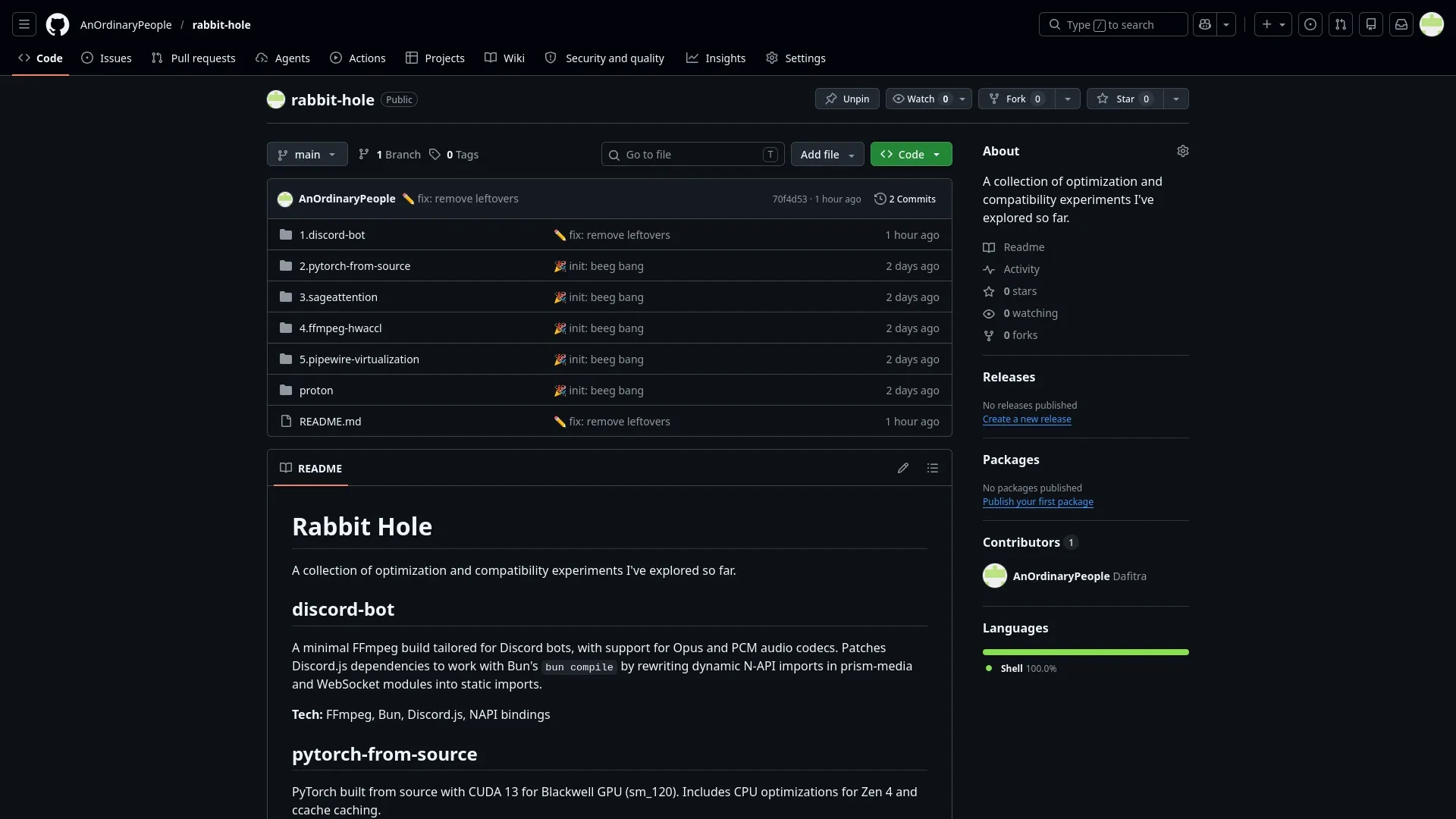Open the repositories icon in the top bar
This screenshot has width=1456, height=819.
tap(1371, 24)
